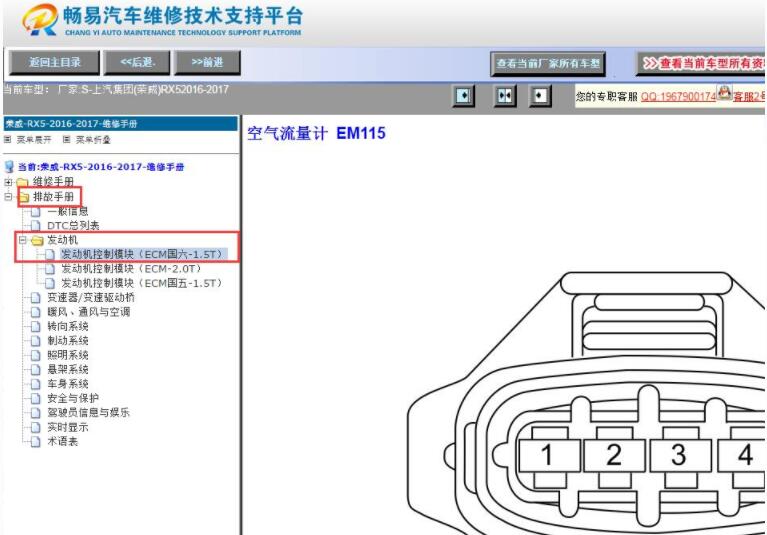Click the page icon beside 转向系统
The image size is (767, 535).
[35, 327]
